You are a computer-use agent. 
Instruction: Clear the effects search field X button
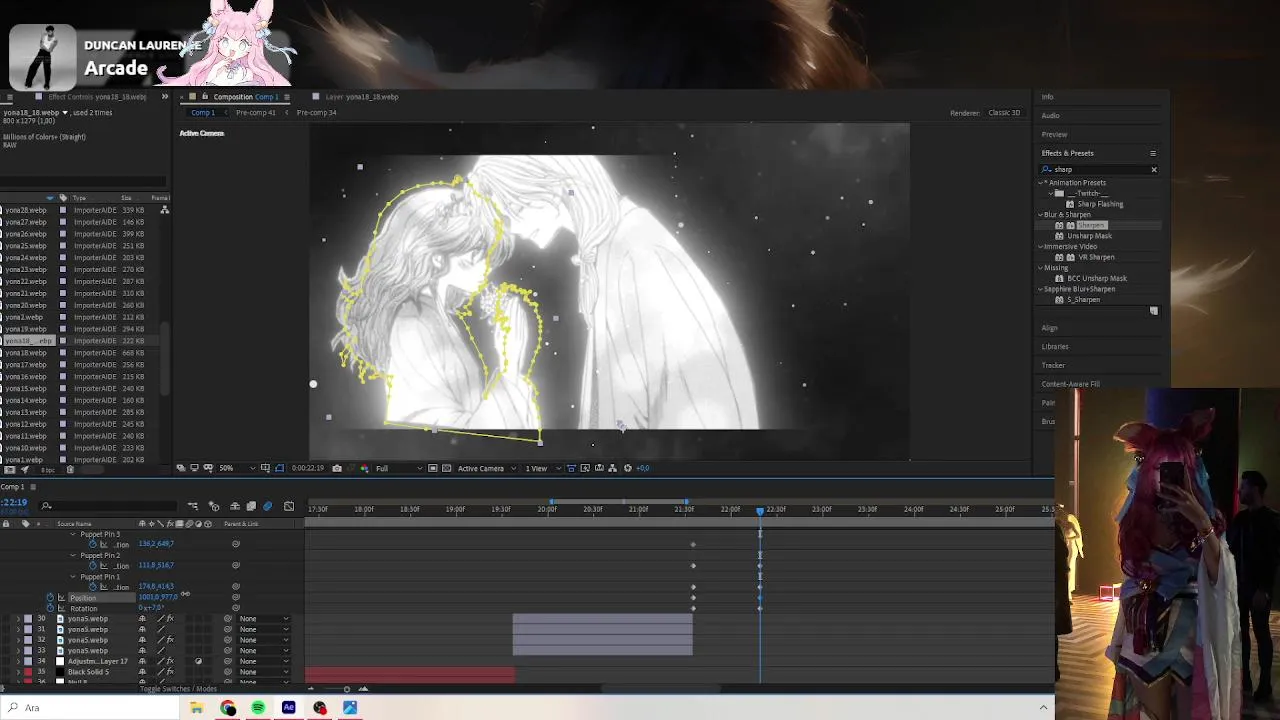(1154, 170)
